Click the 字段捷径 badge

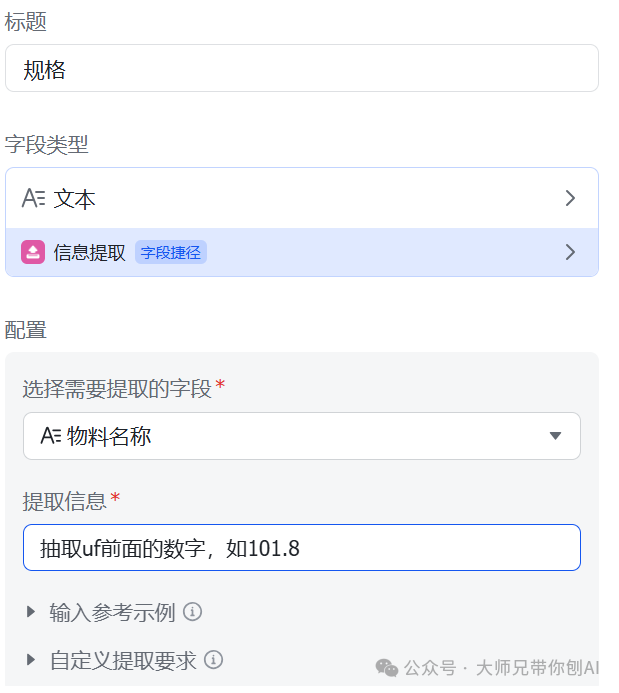[x=171, y=252]
